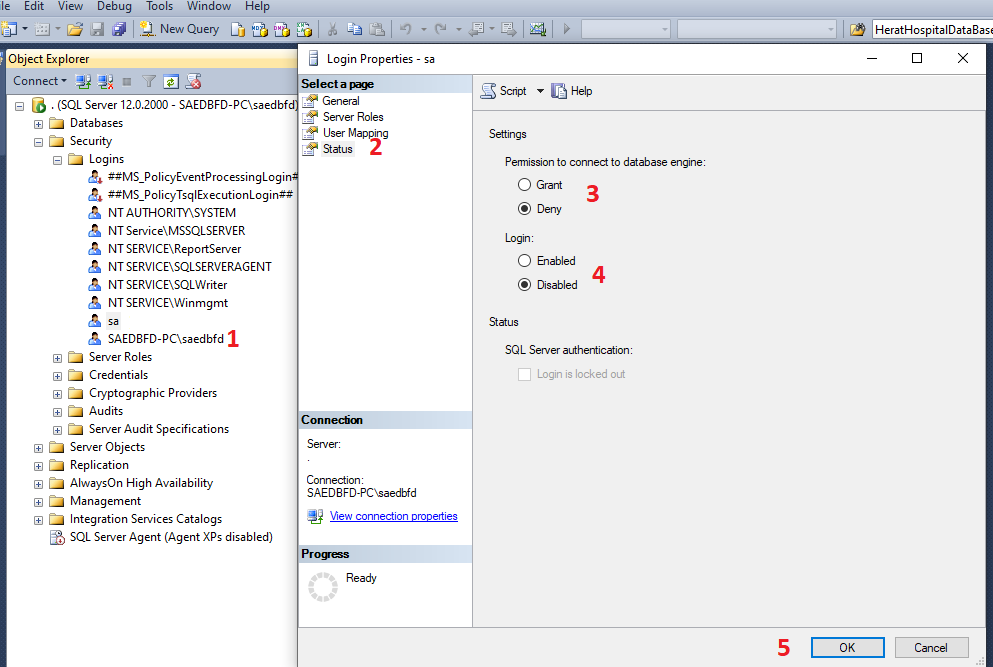Select NT SERVICE\SQLWriter login
This screenshot has height=667, width=993.
(167, 285)
